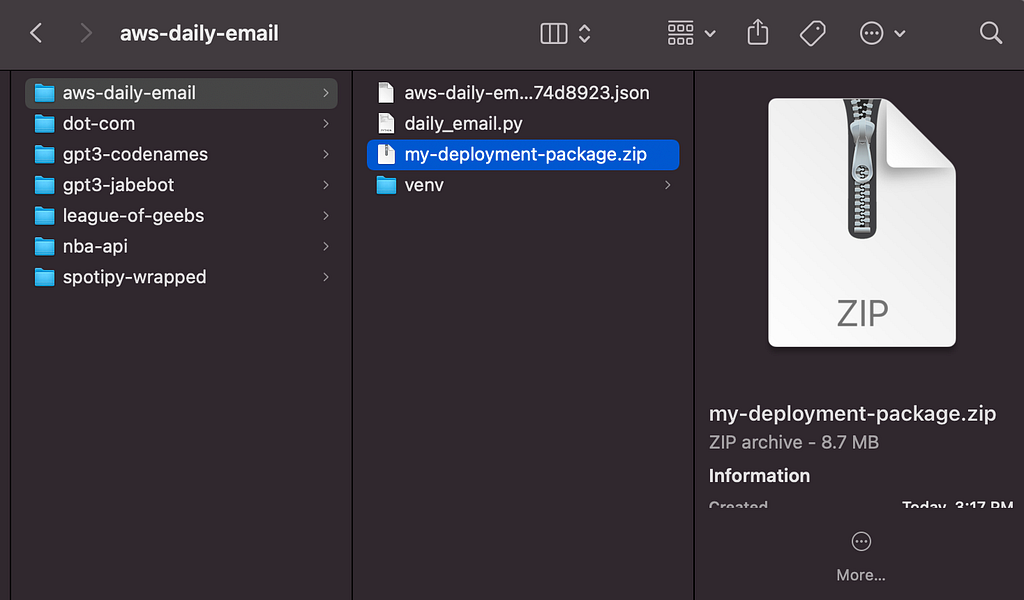The image size is (1024, 600).
Task: Click the JSON file document icon
Action: [x=386, y=93]
